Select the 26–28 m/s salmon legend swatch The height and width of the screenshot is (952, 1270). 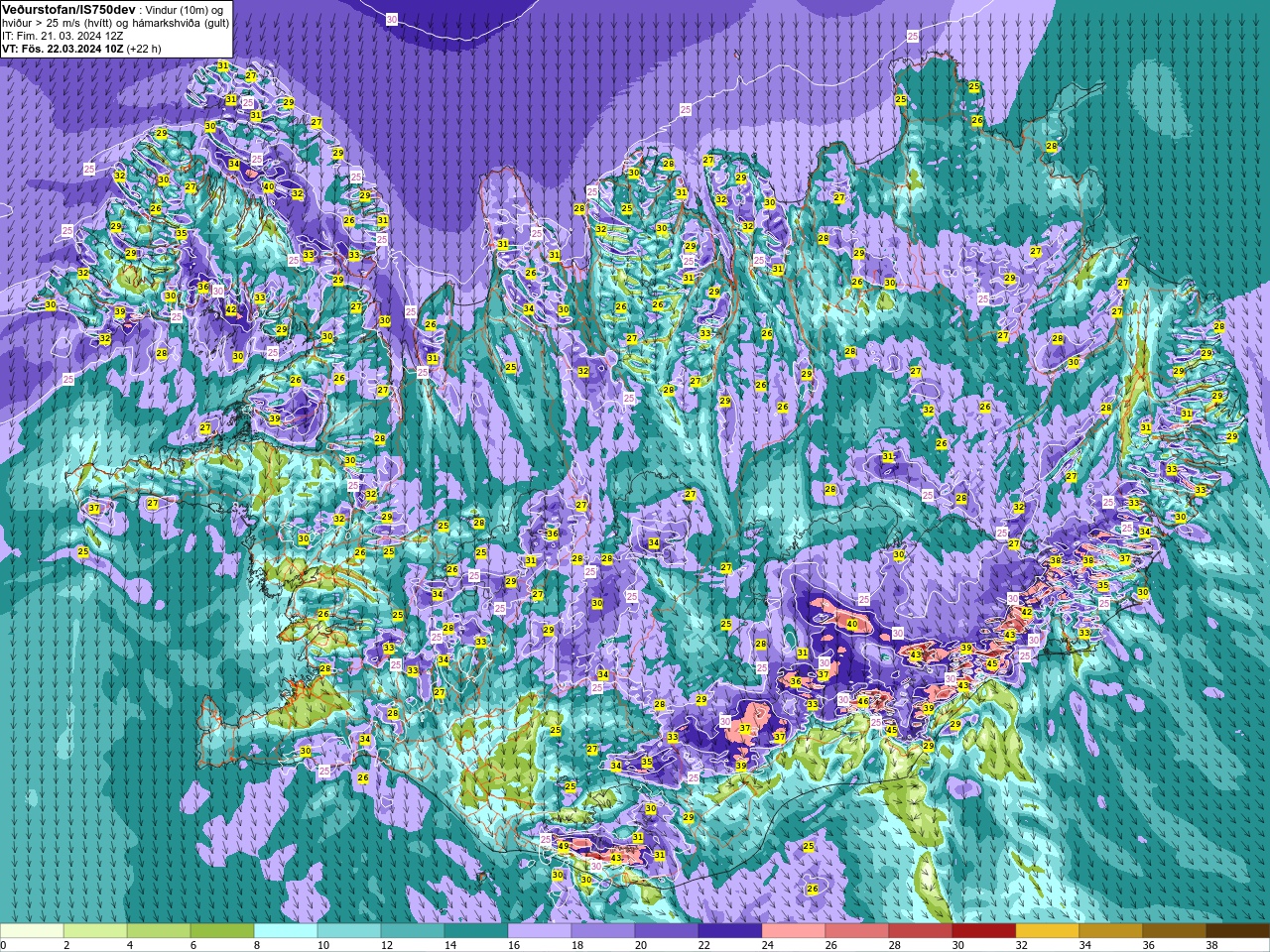pos(857,931)
